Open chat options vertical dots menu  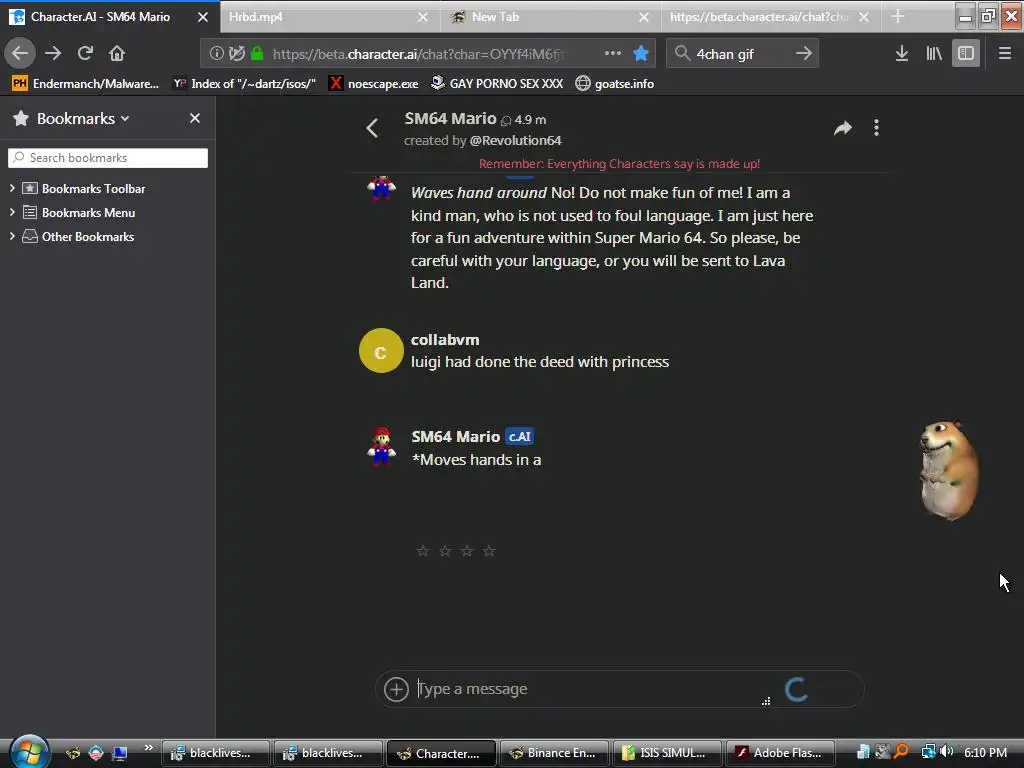[876, 128]
